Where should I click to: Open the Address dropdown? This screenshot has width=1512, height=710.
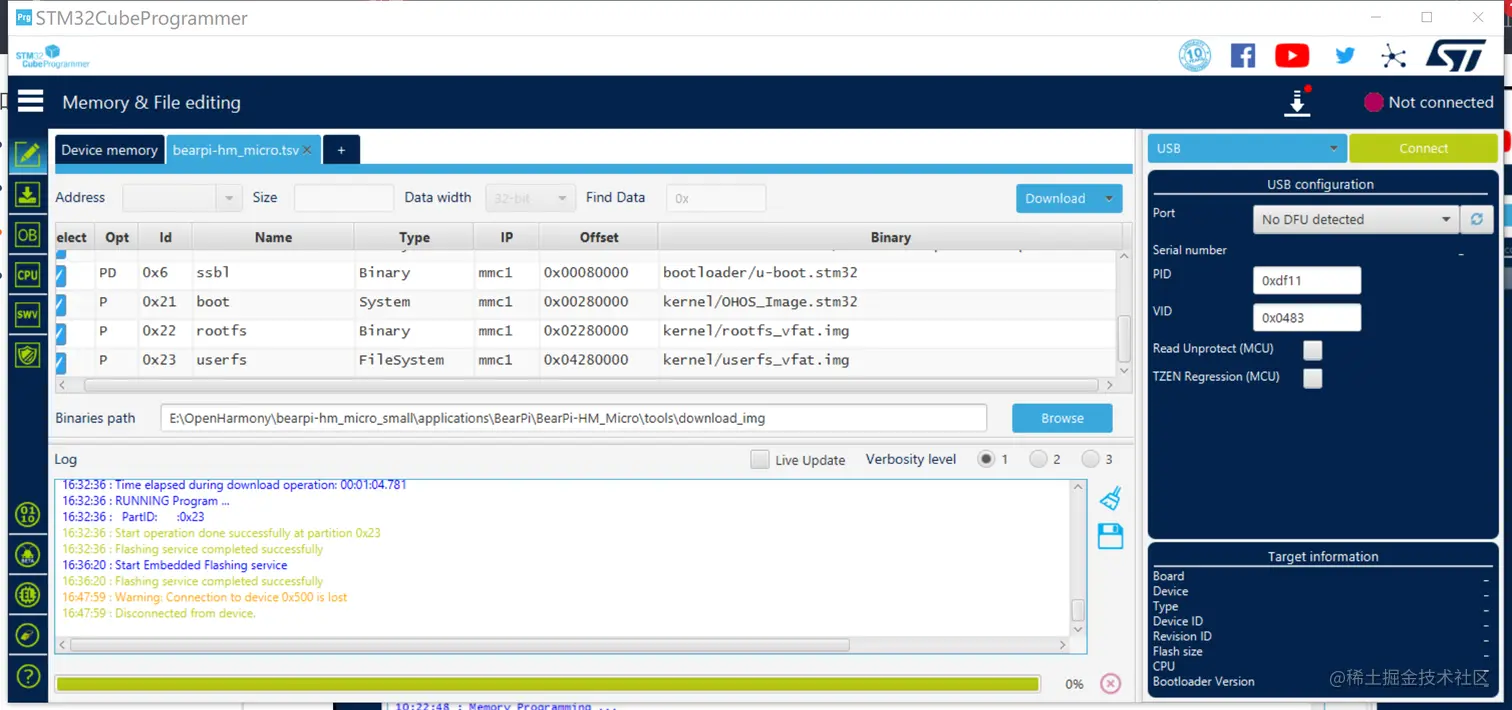pyautogui.click(x=230, y=198)
